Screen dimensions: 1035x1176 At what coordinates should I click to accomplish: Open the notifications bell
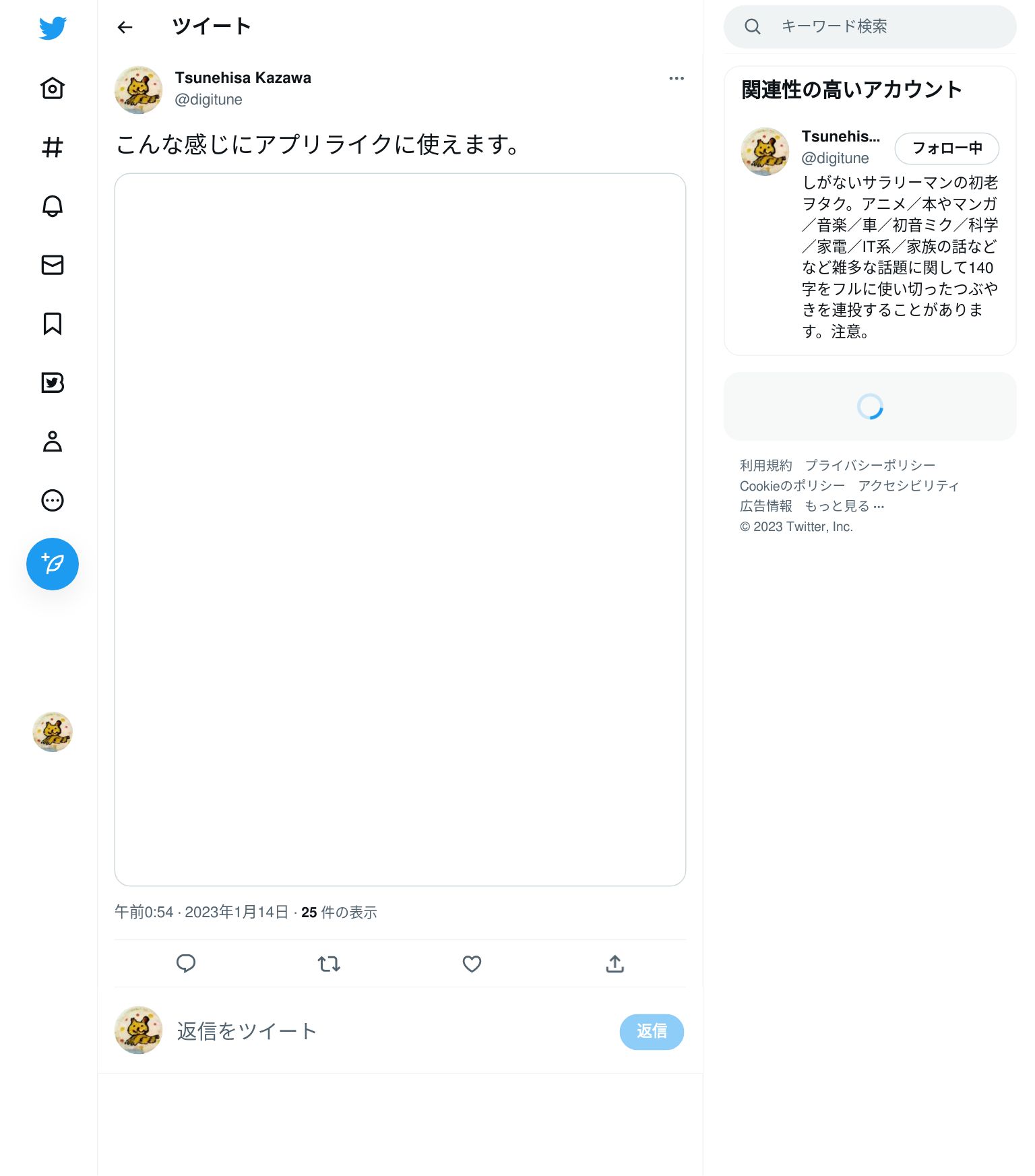coord(53,206)
